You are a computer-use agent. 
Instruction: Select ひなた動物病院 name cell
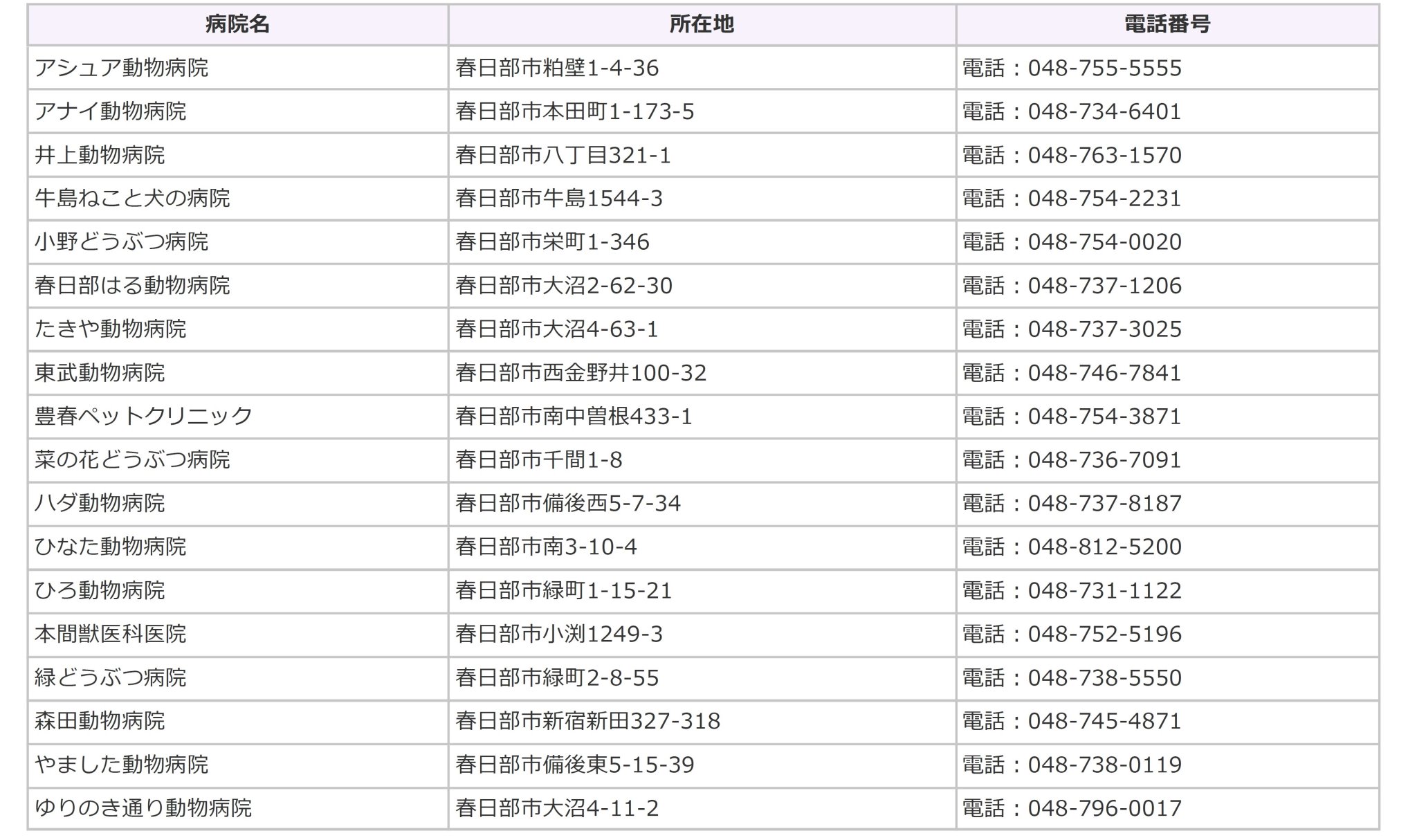111,547
